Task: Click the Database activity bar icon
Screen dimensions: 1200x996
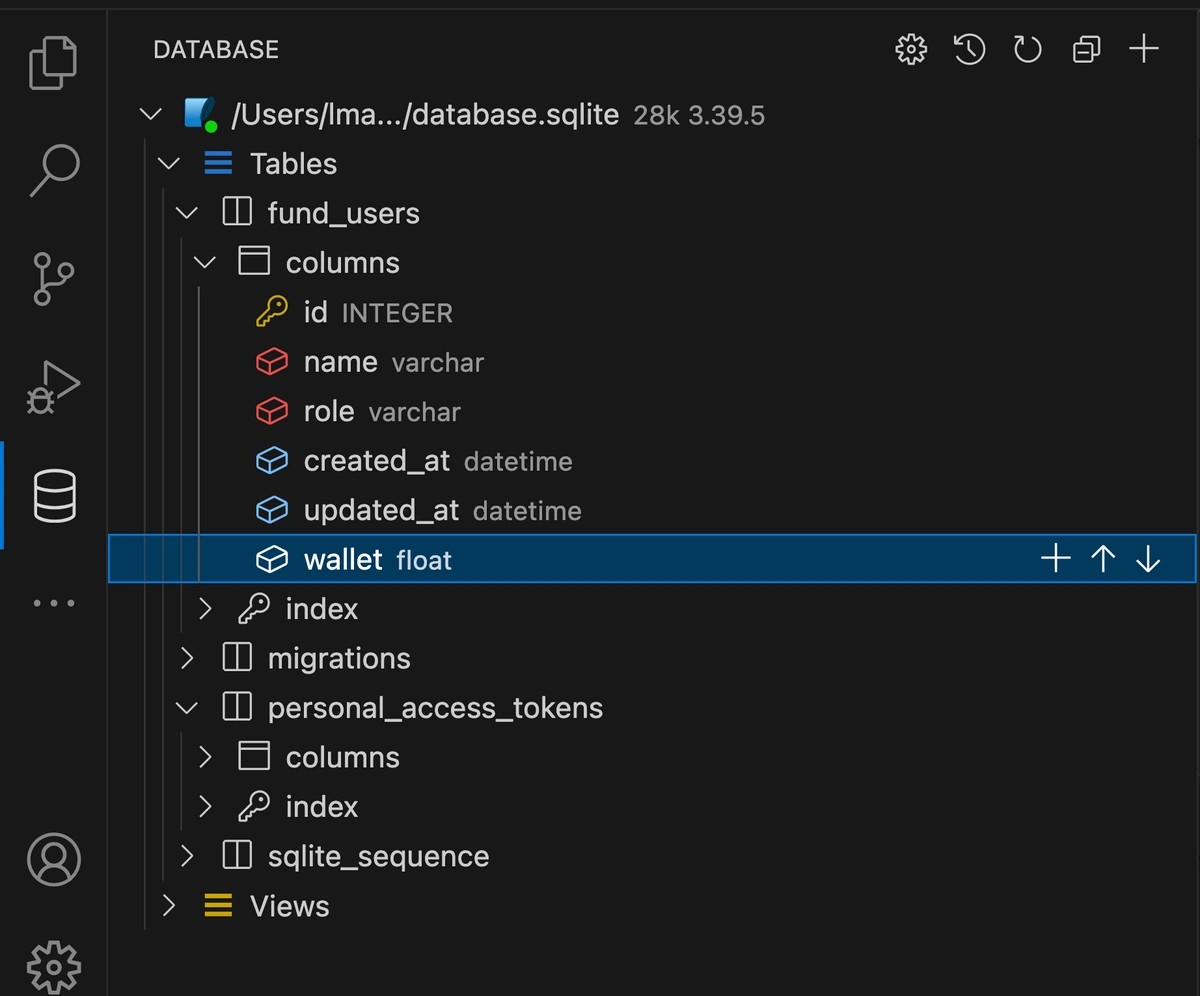Action: [x=55, y=496]
